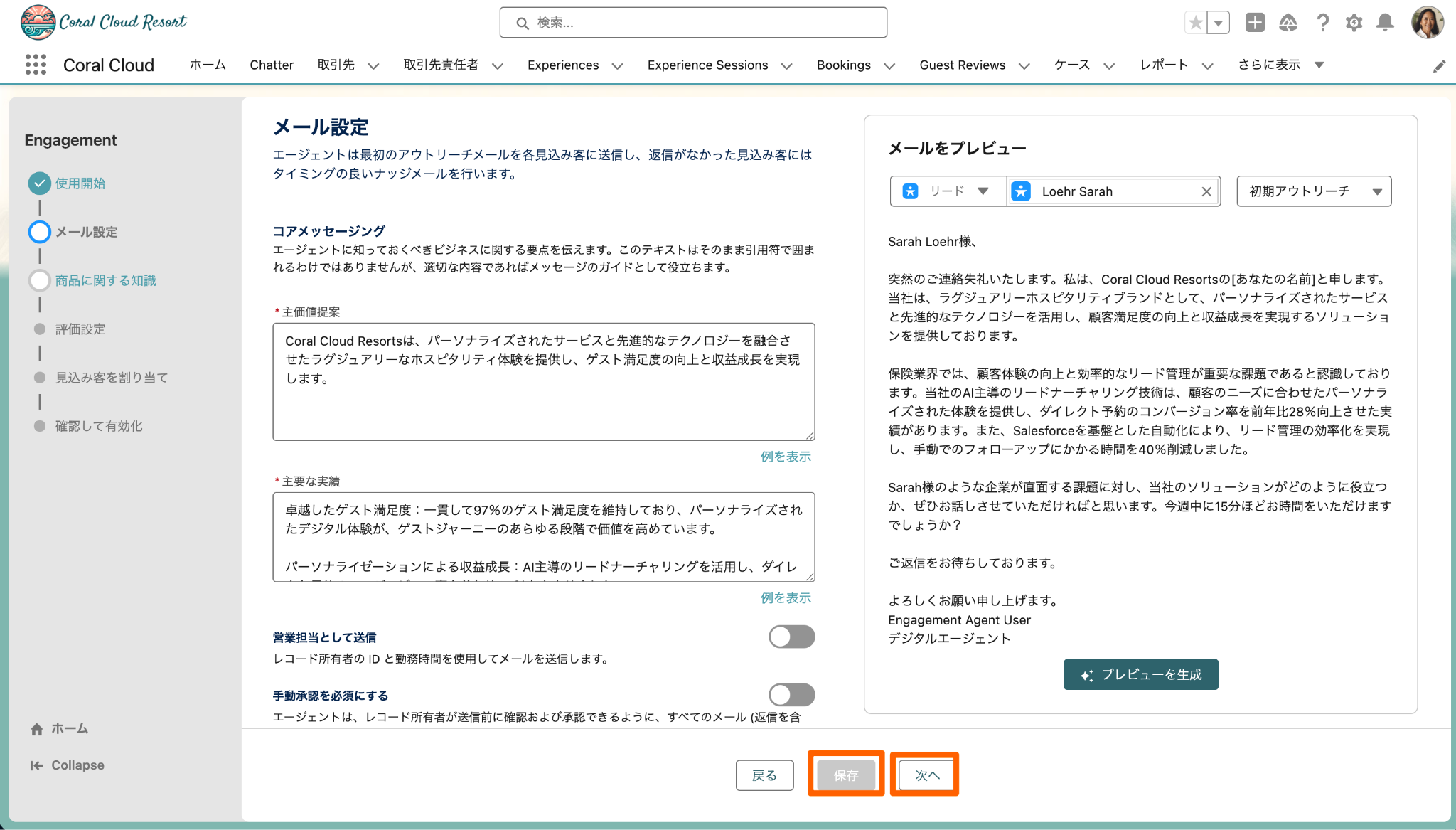
Task: Open the 初期アウトリーチ email type dropdown
Action: pos(1314,191)
